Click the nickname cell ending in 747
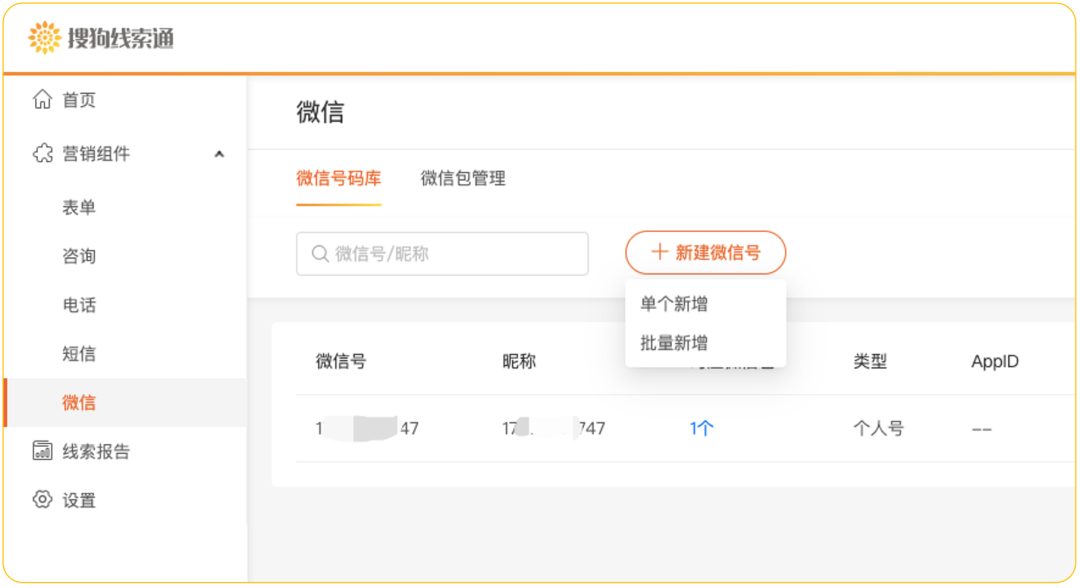The image size is (1080, 588). click(554, 429)
